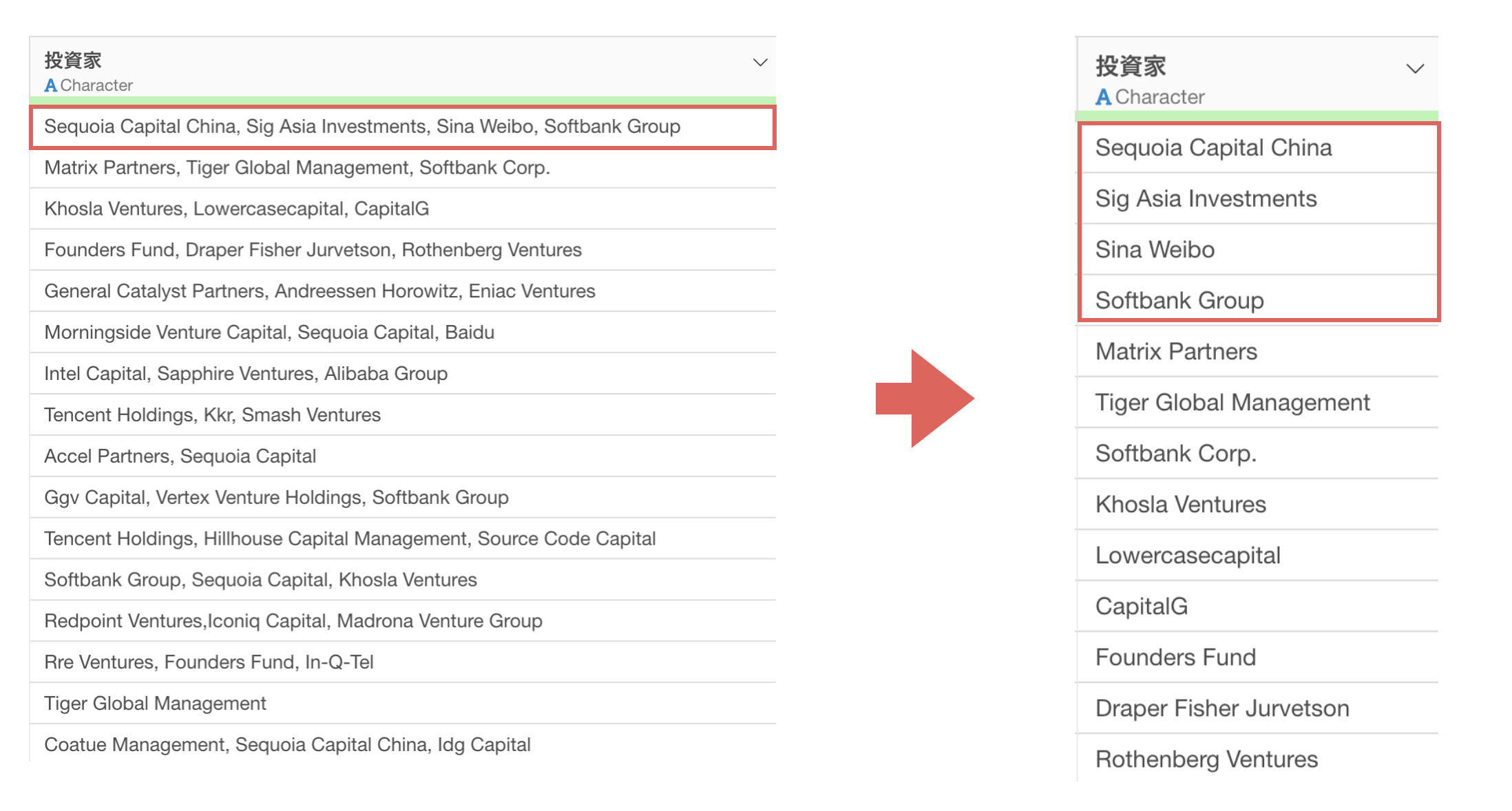The image size is (1512, 811).
Task: Select row Redpoint Ventures, Iconiq Capital, Madrona
Action: 403,621
